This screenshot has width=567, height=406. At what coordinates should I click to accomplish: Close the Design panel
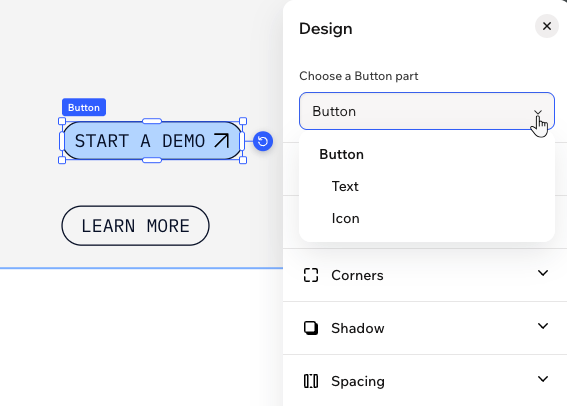(x=547, y=26)
